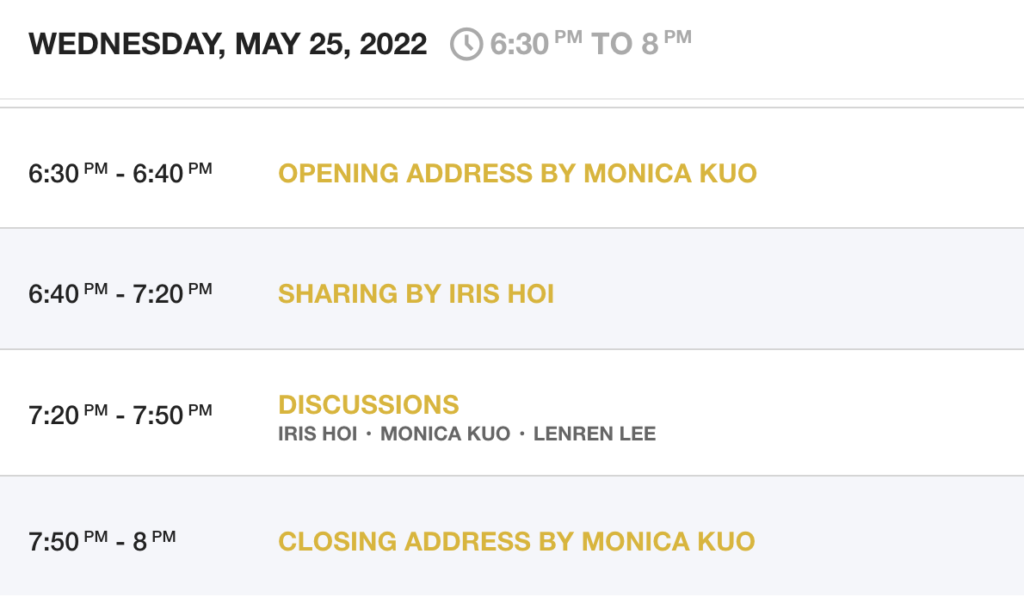Open Closing Address by Monica Kuo session

click(x=516, y=542)
